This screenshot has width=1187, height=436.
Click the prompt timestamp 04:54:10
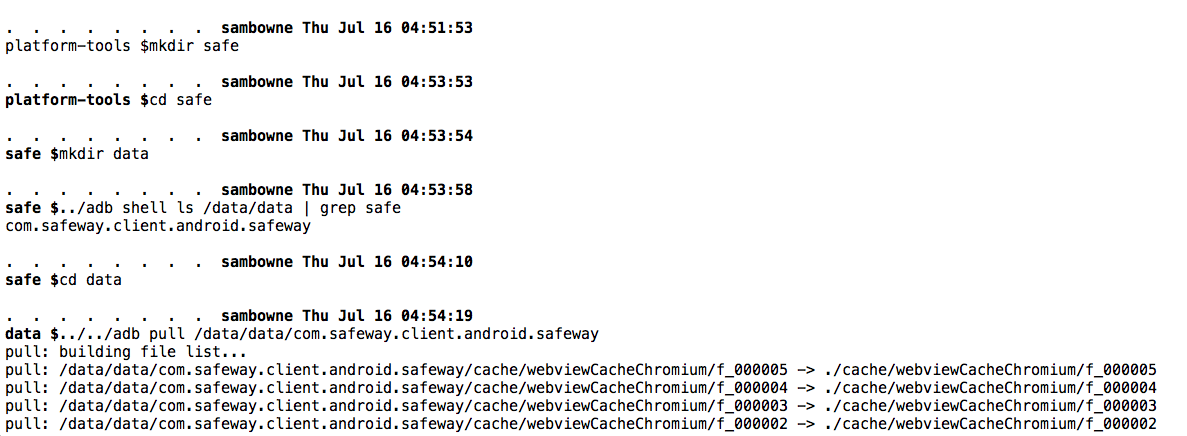(x=439, y=262)
